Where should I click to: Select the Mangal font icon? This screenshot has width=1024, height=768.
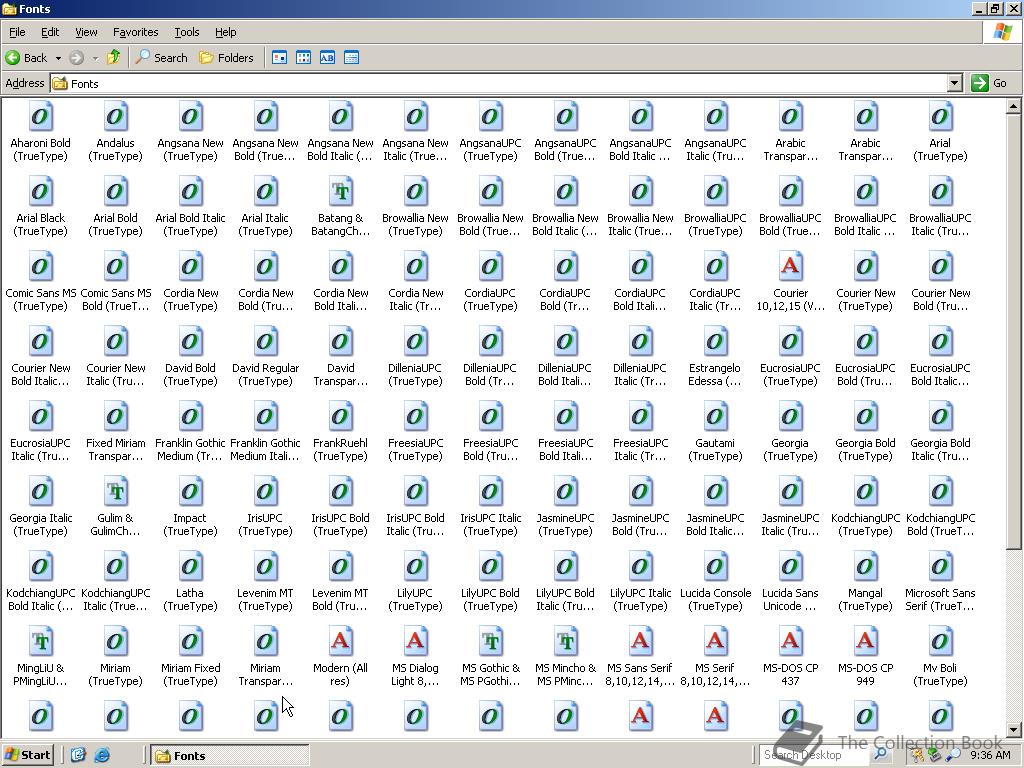click(x=865, y=568)
